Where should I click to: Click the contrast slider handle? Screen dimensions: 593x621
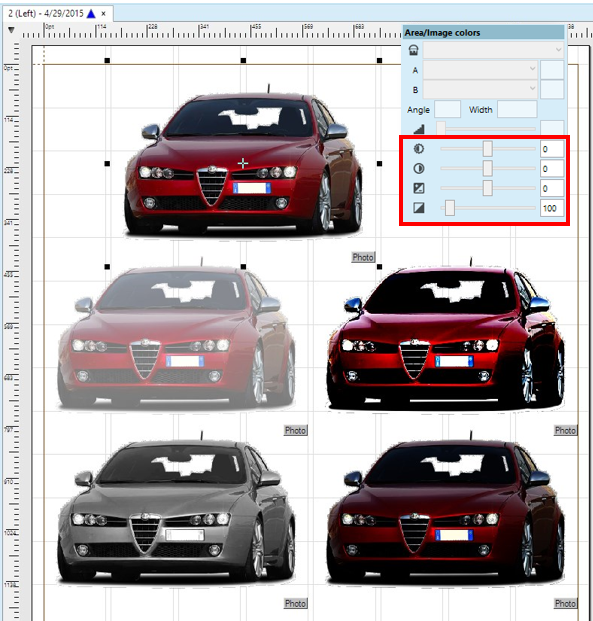coord(488,168)
